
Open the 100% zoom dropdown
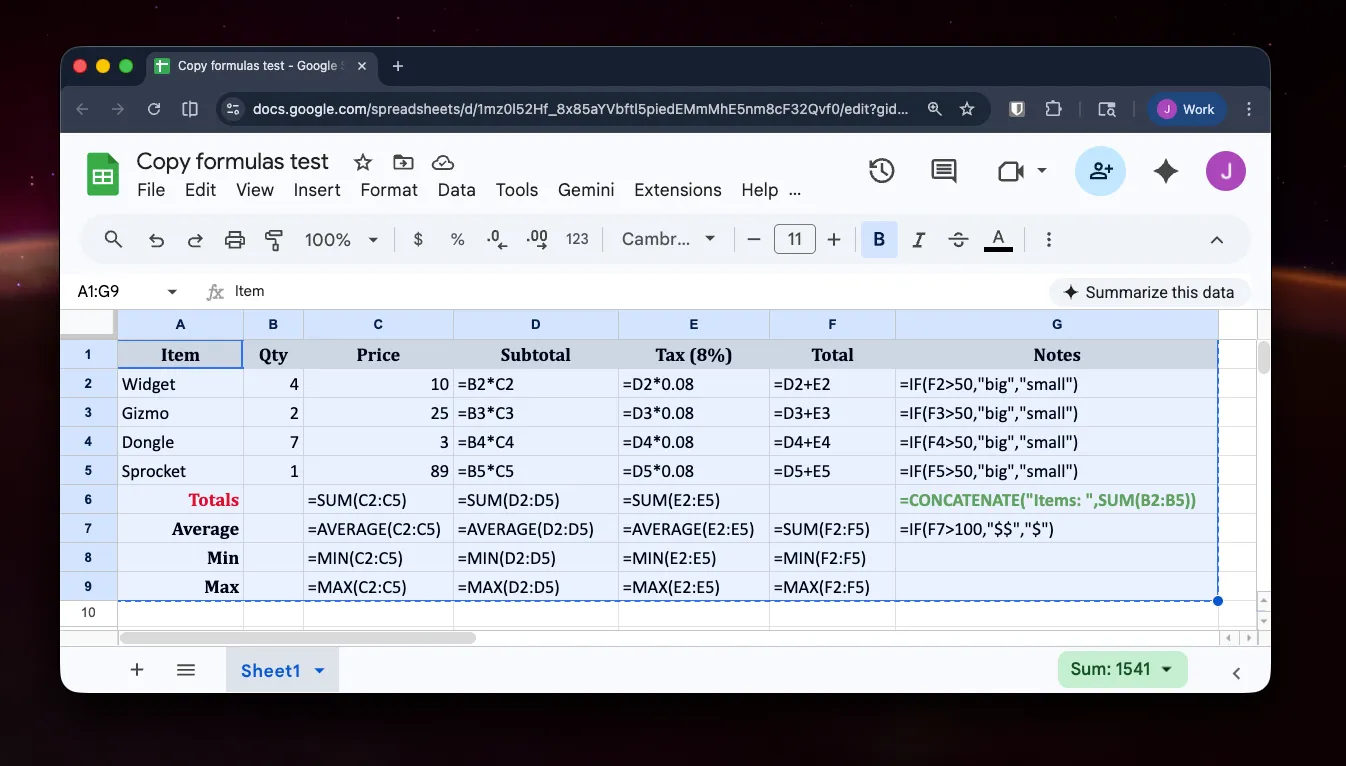pos(341,240)
